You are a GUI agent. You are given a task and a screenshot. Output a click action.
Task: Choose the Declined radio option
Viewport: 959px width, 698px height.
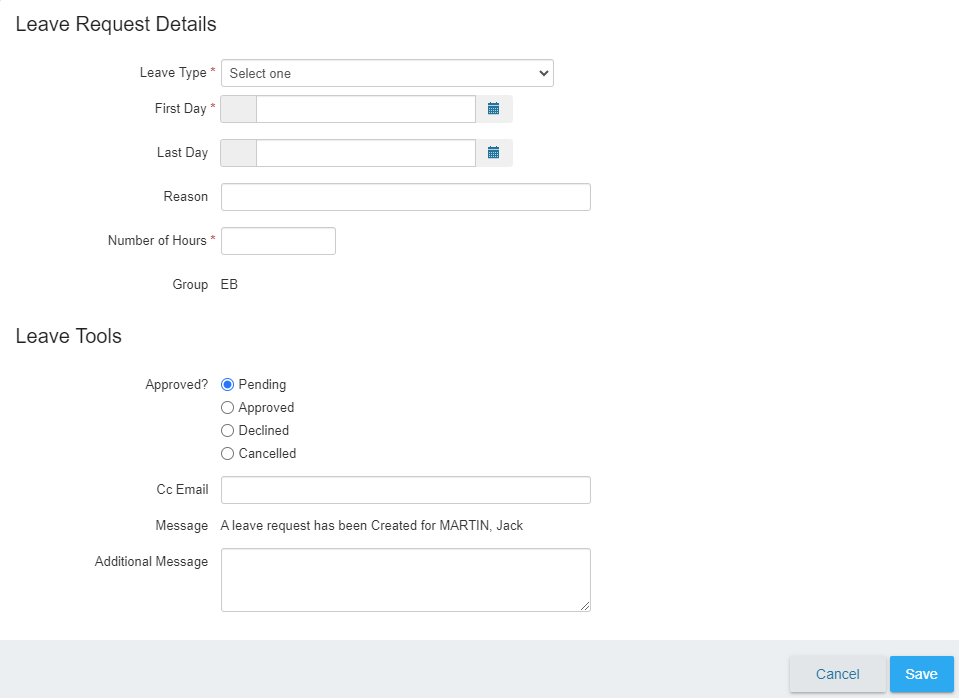[228, 431]
